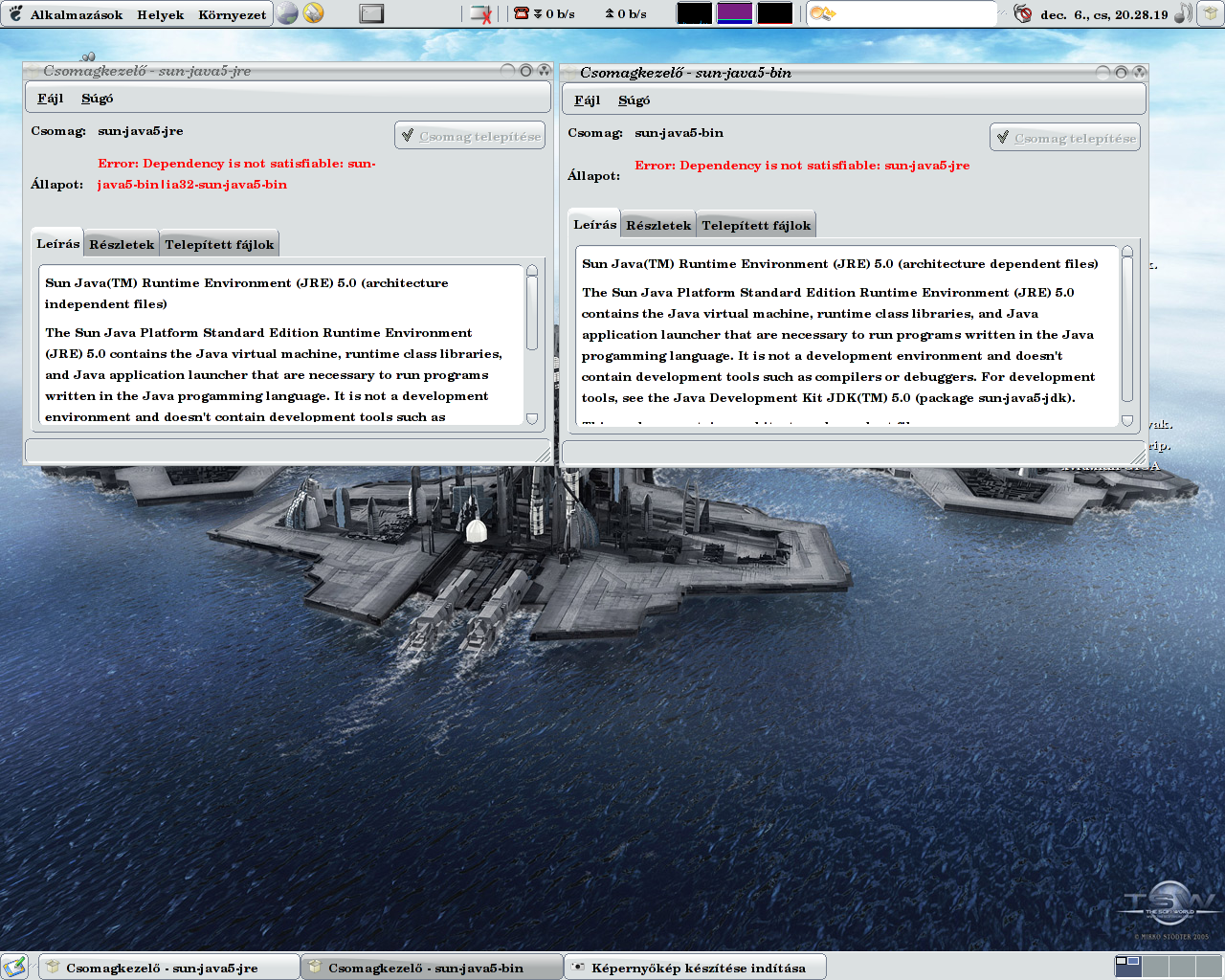Click the red no-entry tray icon
Viewport: 1225px width, 980px height.
pos(1023,13)
